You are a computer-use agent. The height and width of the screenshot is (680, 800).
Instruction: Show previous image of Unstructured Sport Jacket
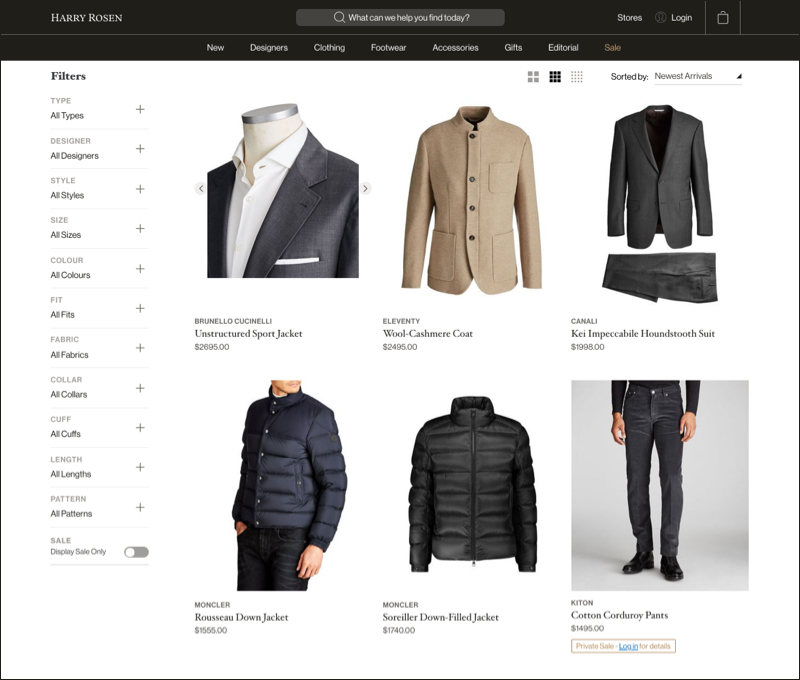tap(201, 188)
